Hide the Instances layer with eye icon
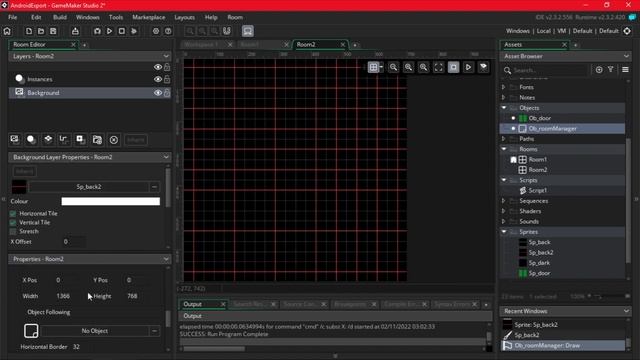Screen dimensions: 640x360 click(x=158, y=79)
